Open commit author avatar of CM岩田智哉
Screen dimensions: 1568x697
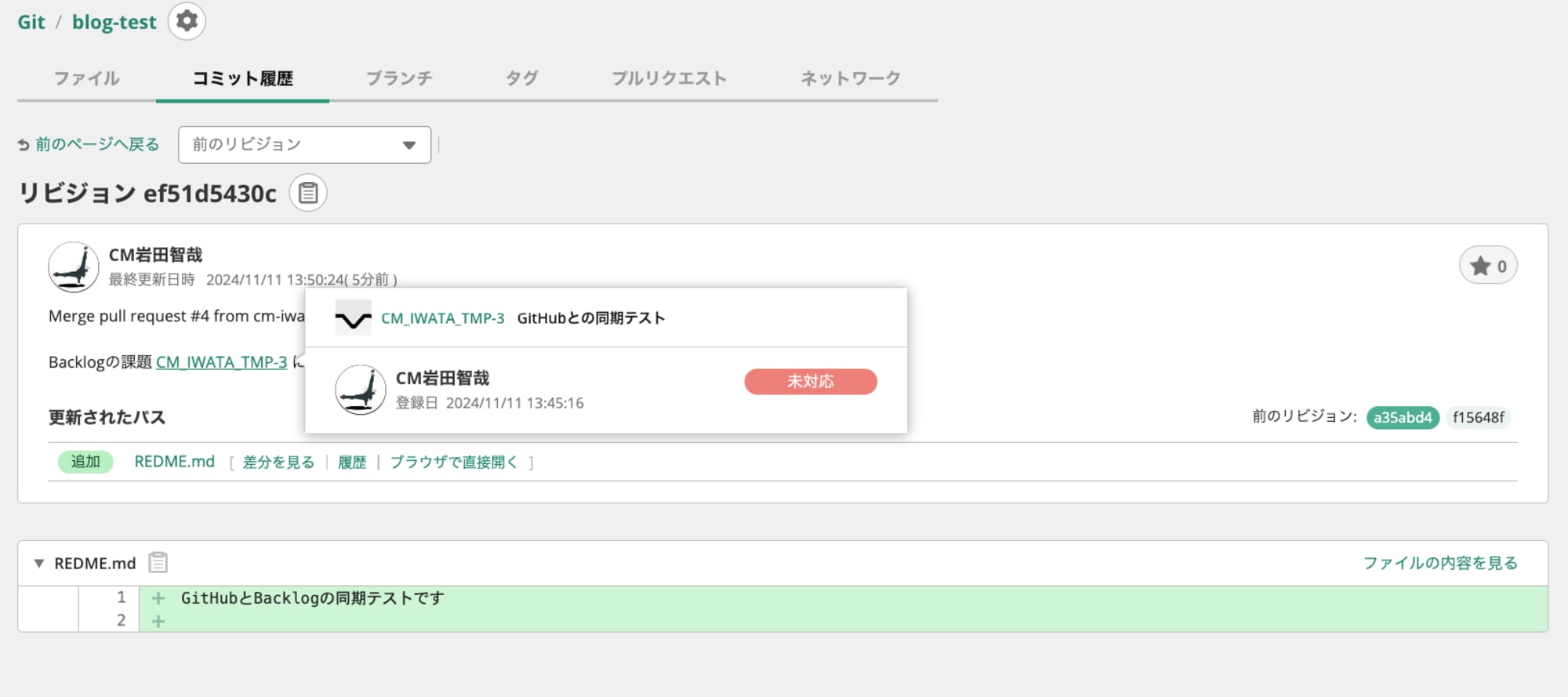(x=74, y=267)
